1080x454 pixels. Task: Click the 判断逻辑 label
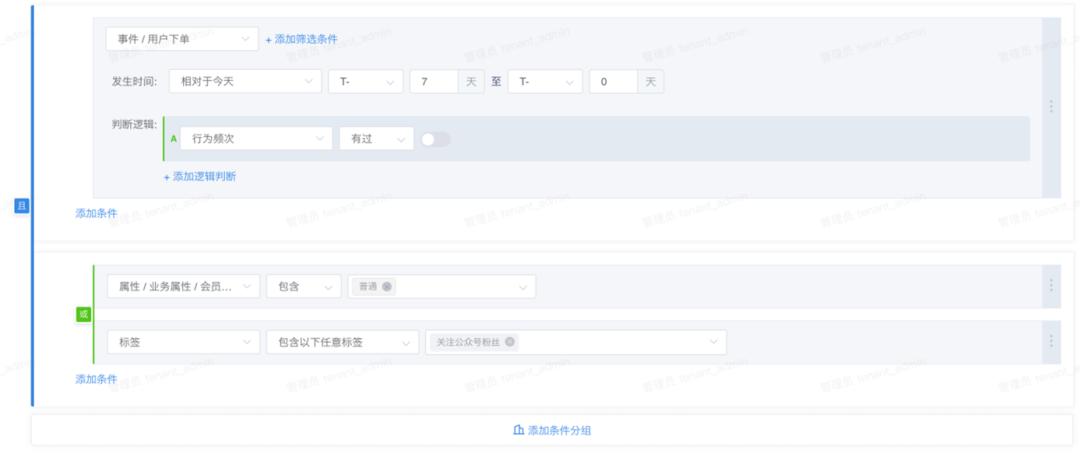click(134, 125)
